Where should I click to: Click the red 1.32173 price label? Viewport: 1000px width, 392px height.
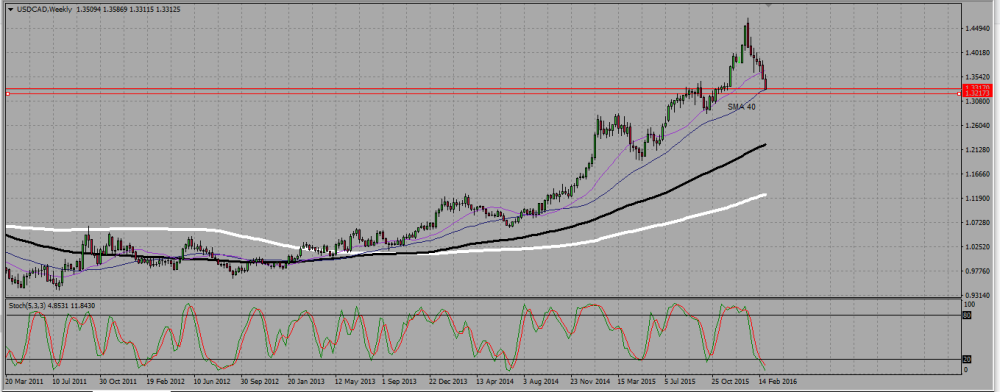click(976, 94)
